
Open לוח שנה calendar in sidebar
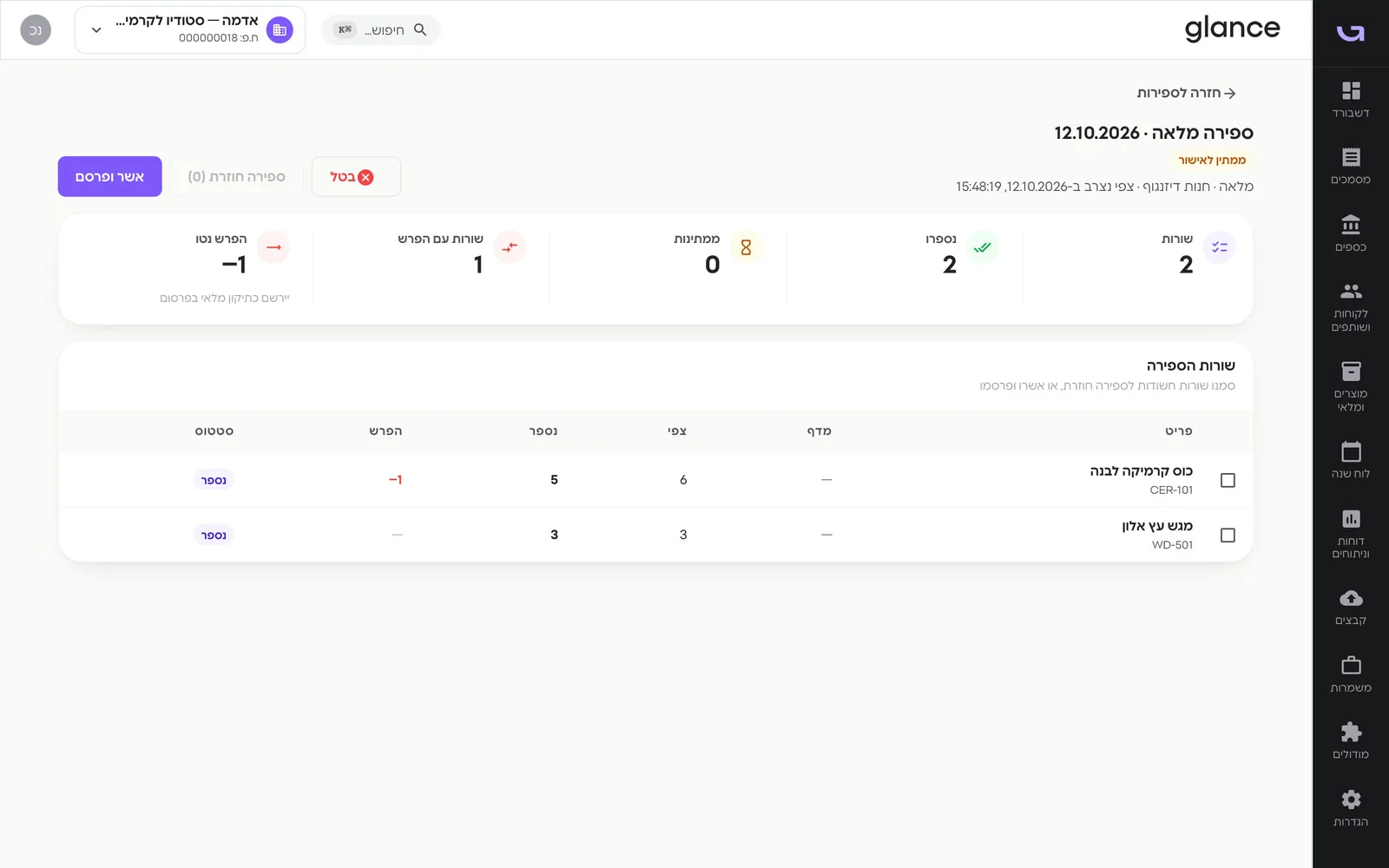coord(1351,459)
